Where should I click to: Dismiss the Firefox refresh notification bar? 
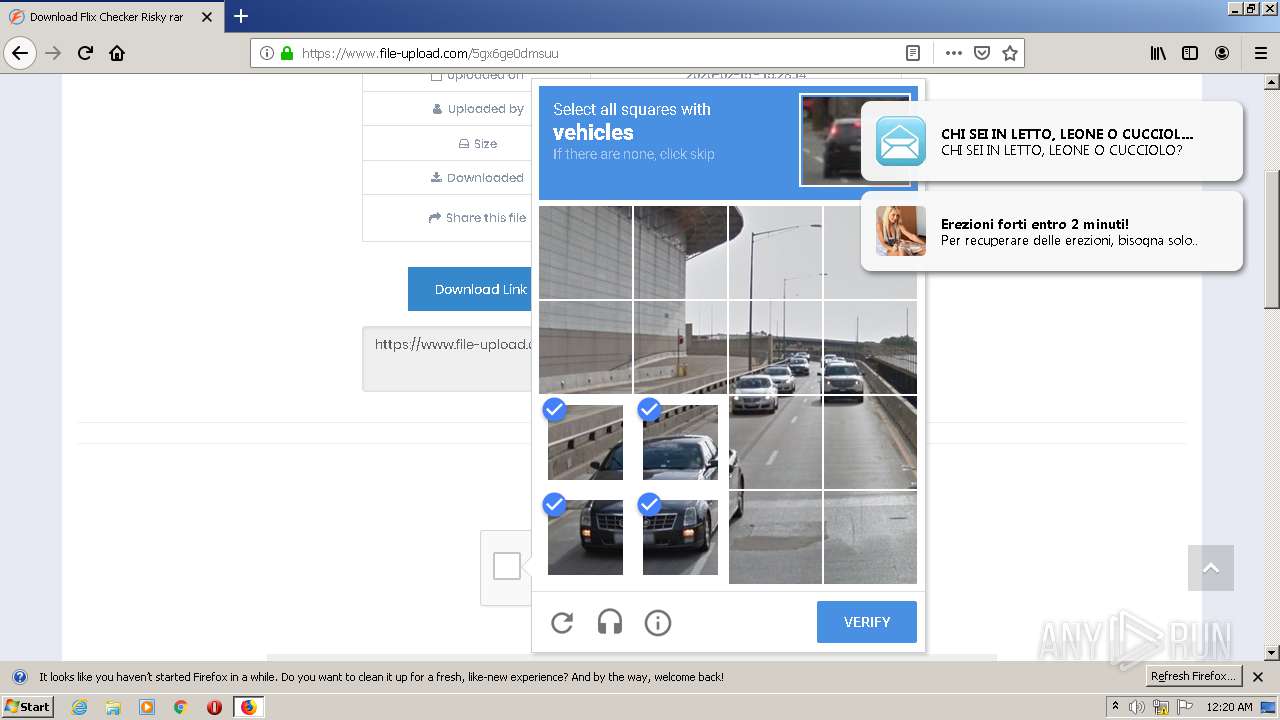point(1258,677)
